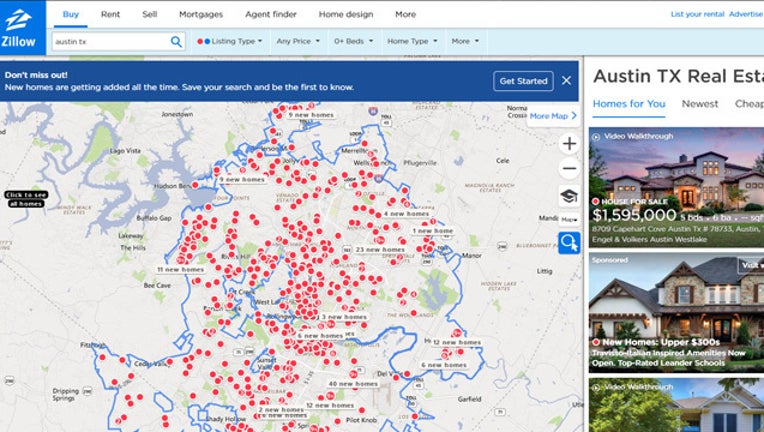The width and height of the screenshot is (764, 432).
Task: Select the Newest tab
Action: click(x=700, y=104)
